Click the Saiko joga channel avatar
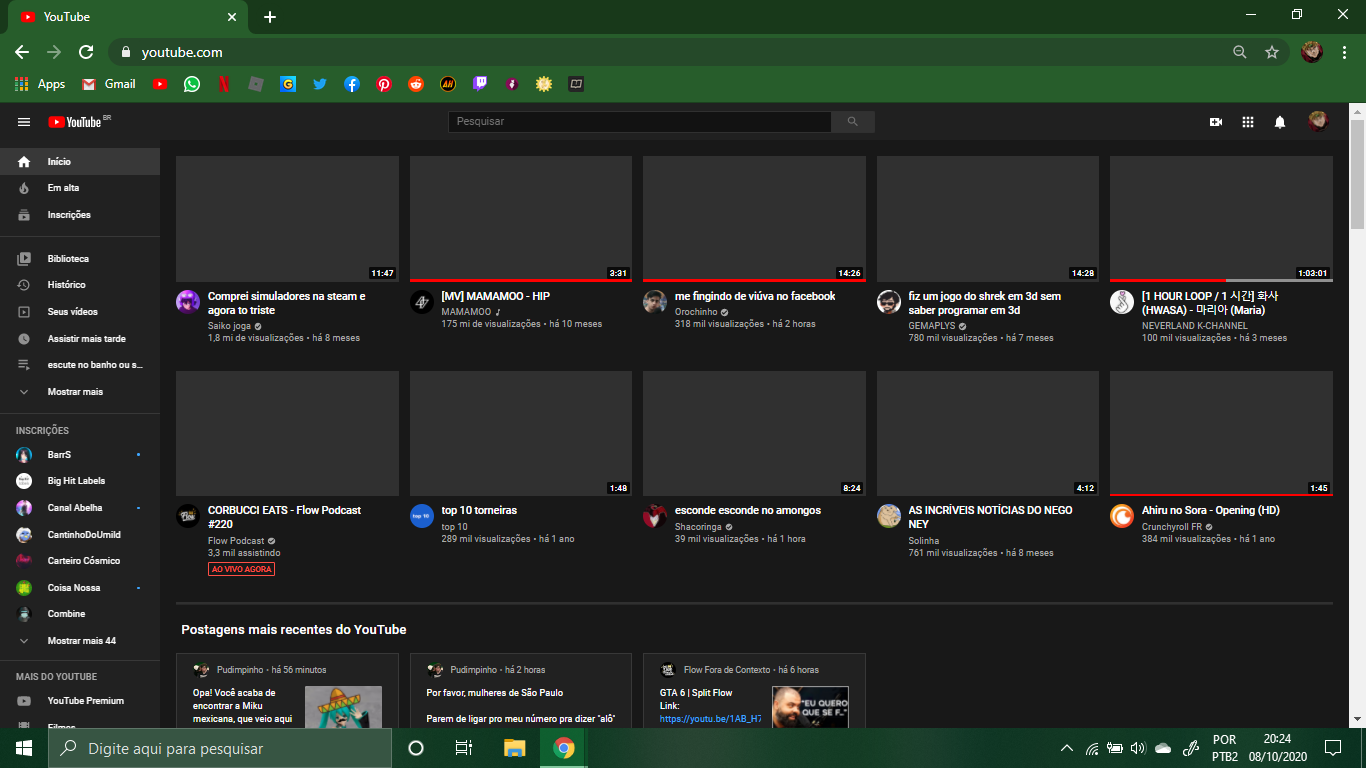 tap(188, 302)
